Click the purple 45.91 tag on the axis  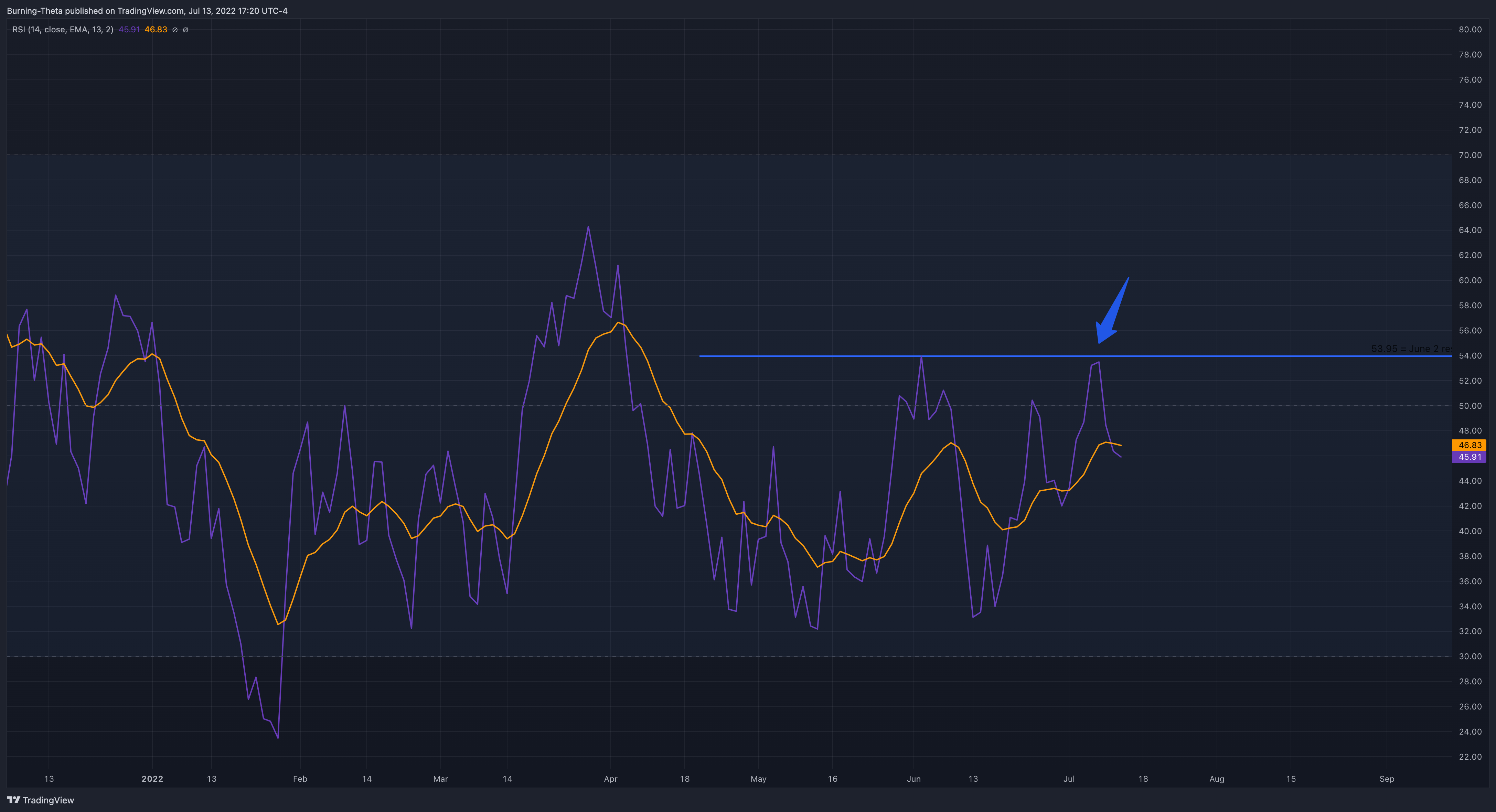(x=1469, y=457)
